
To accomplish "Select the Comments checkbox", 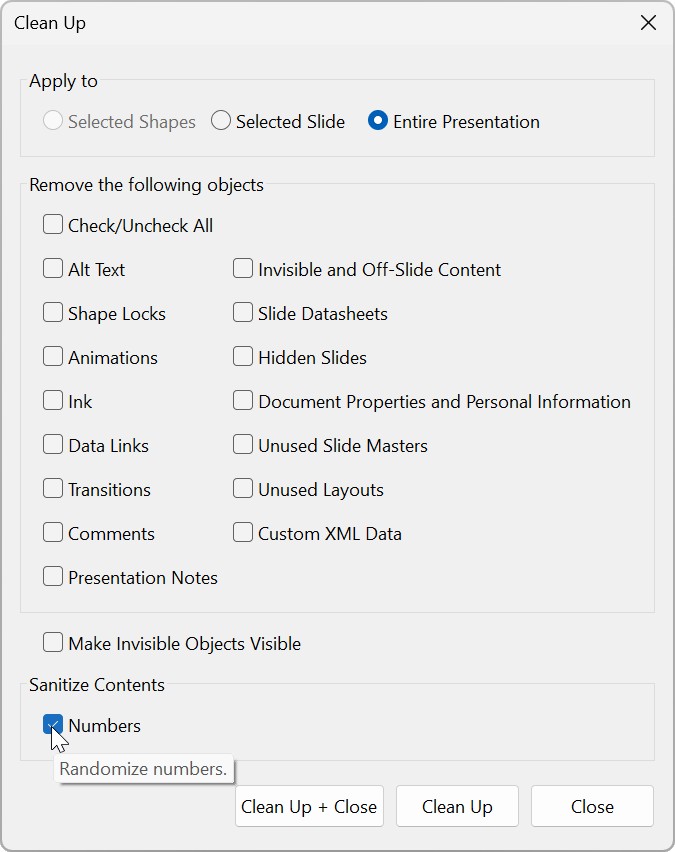I will pos(53,533).
